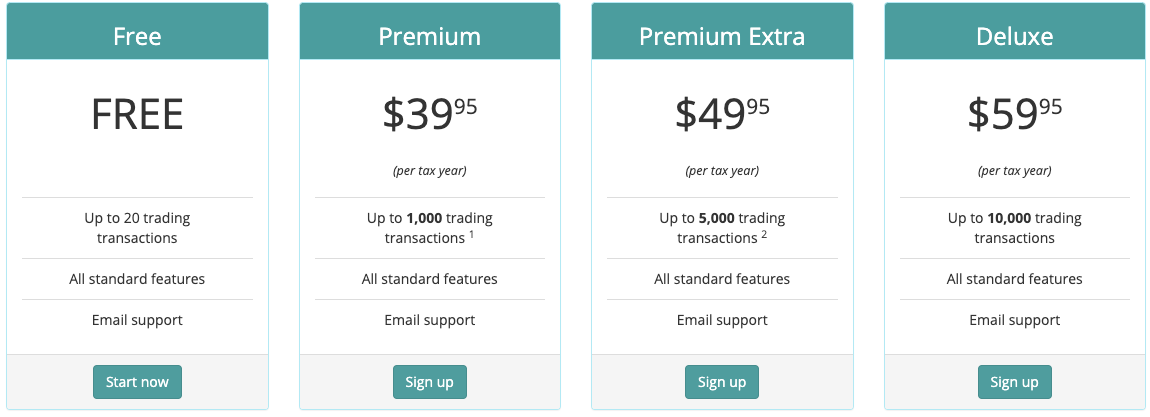Sign up for the Deluxe plan
The width and height of the screenshot is (1150, 417).
1014,382
